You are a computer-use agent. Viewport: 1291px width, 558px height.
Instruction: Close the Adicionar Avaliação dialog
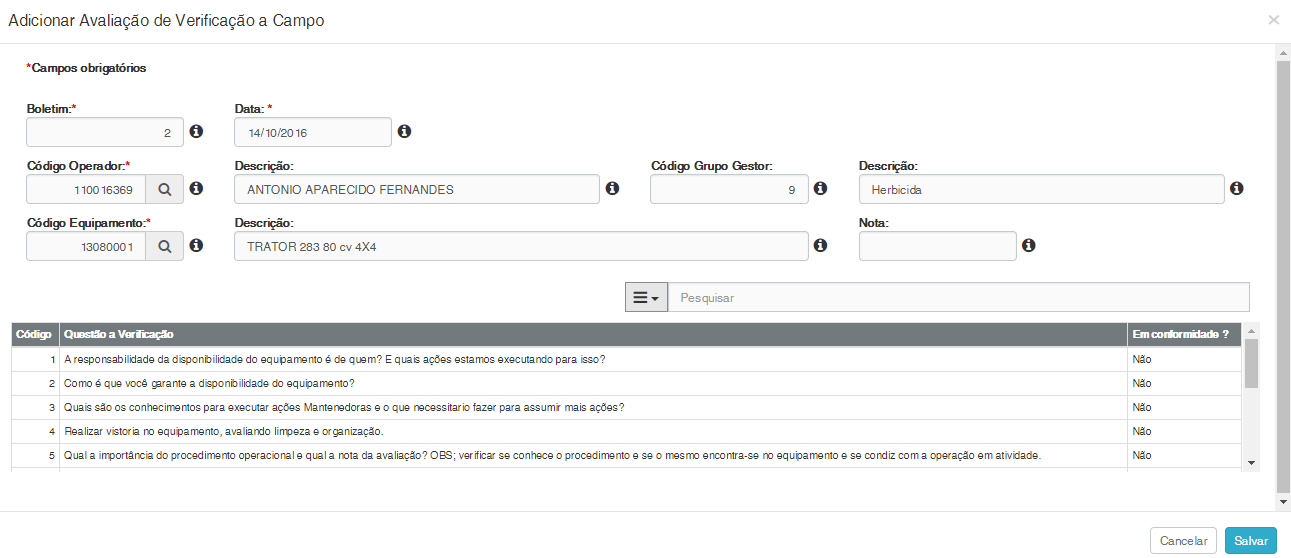click(x=1273, y=20)
